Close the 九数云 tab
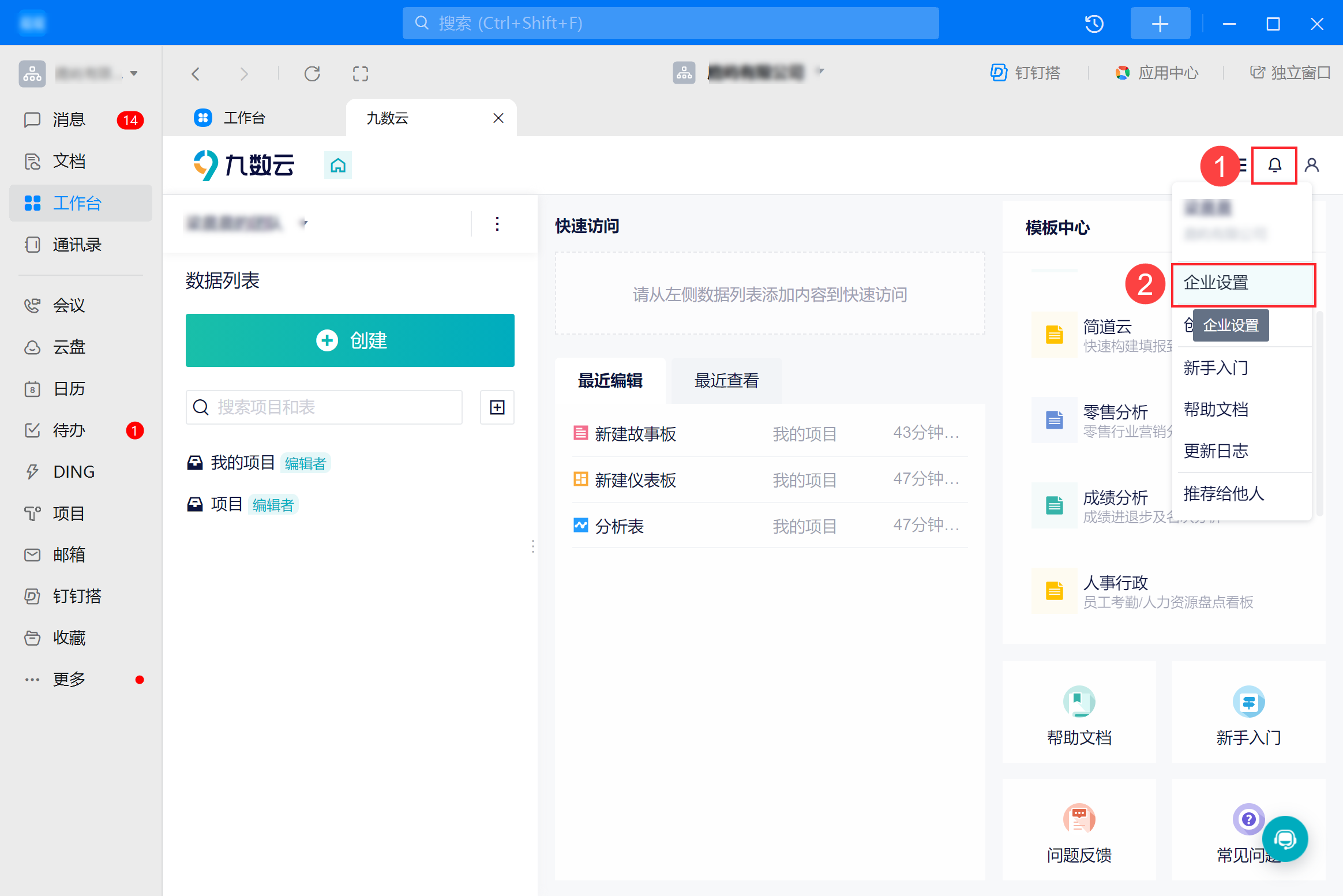1343x896 pixels. [x=498, y=118]
